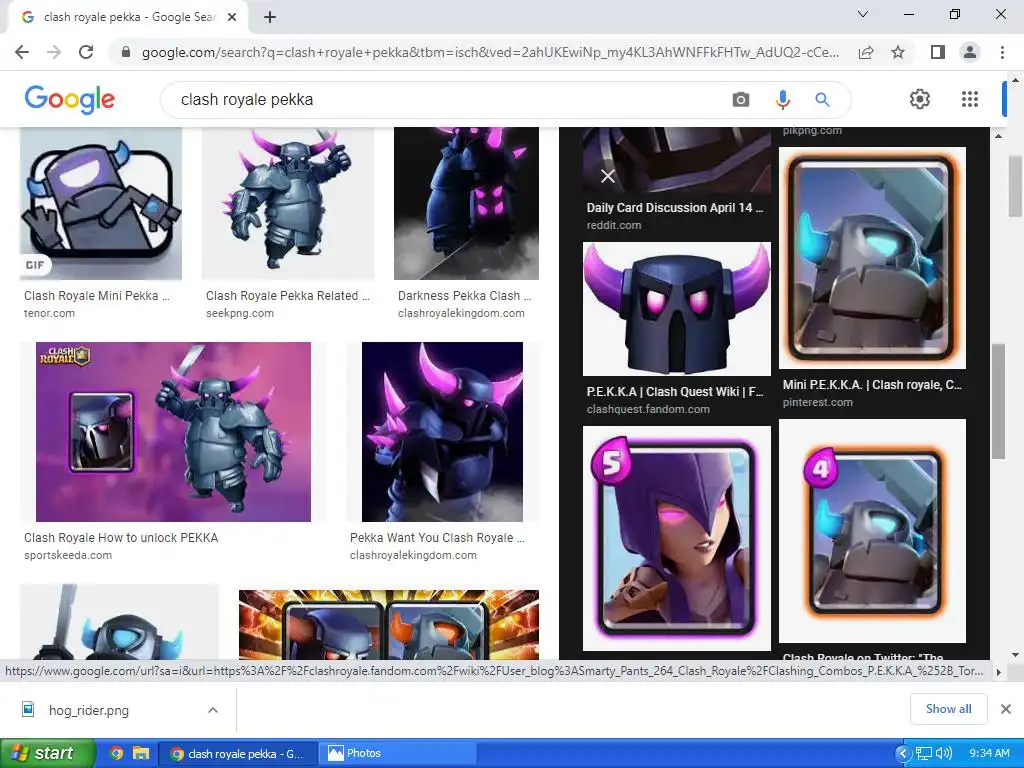
Task: Open a new browser tab
Action: (x=270, y=18)
